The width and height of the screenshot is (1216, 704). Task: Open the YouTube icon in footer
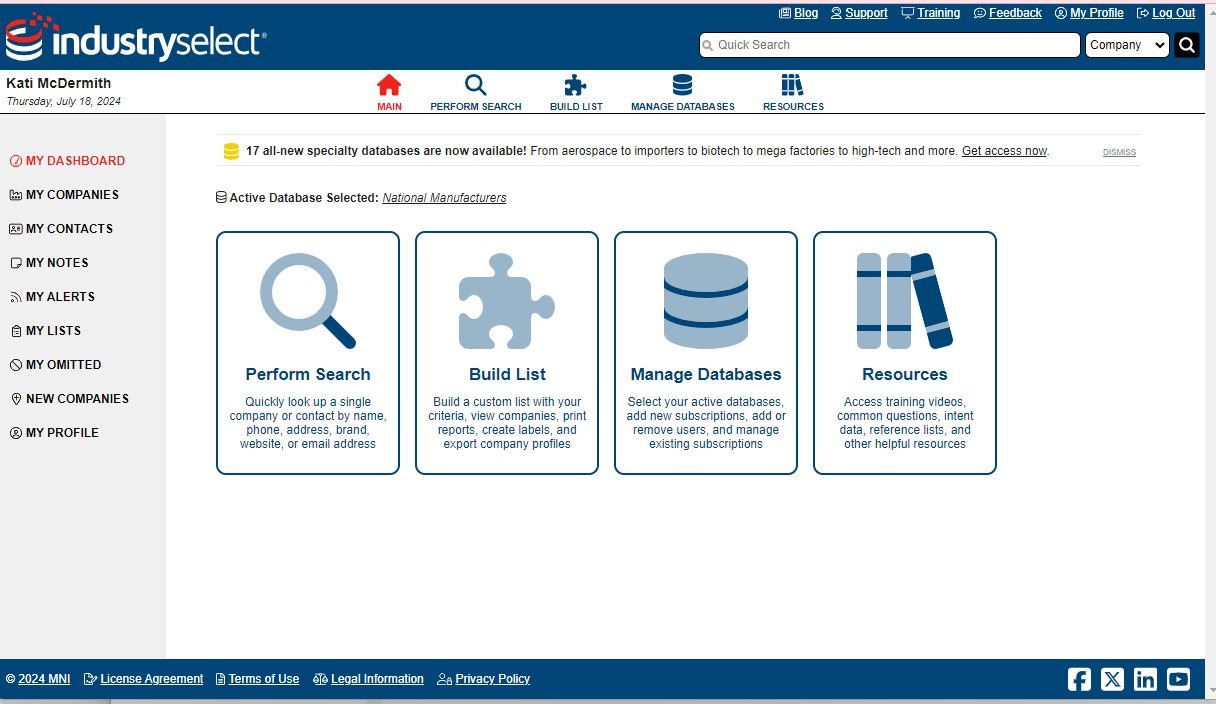pos(1178,679)
